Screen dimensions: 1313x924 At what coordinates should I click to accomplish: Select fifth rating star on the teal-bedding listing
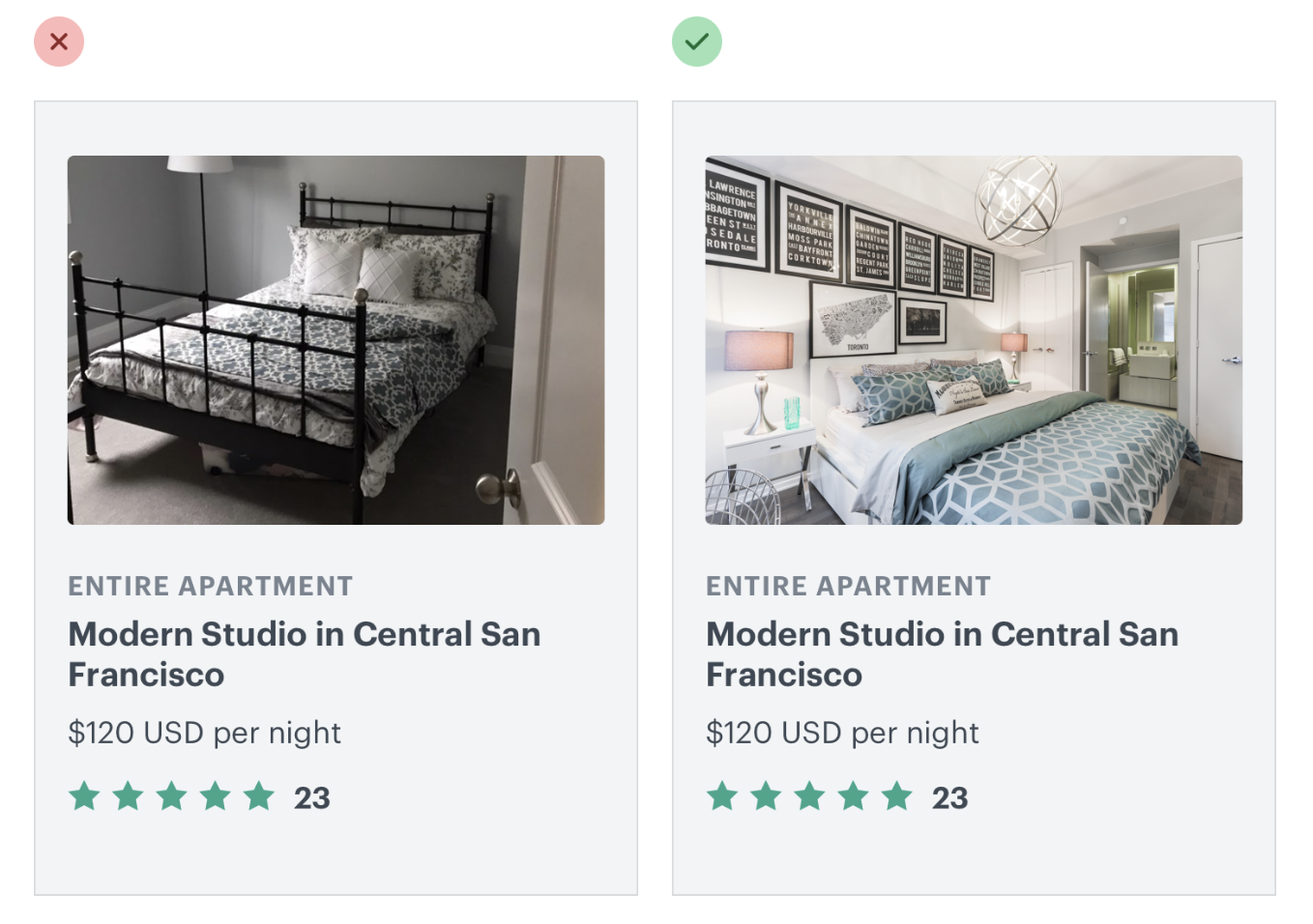897,796
